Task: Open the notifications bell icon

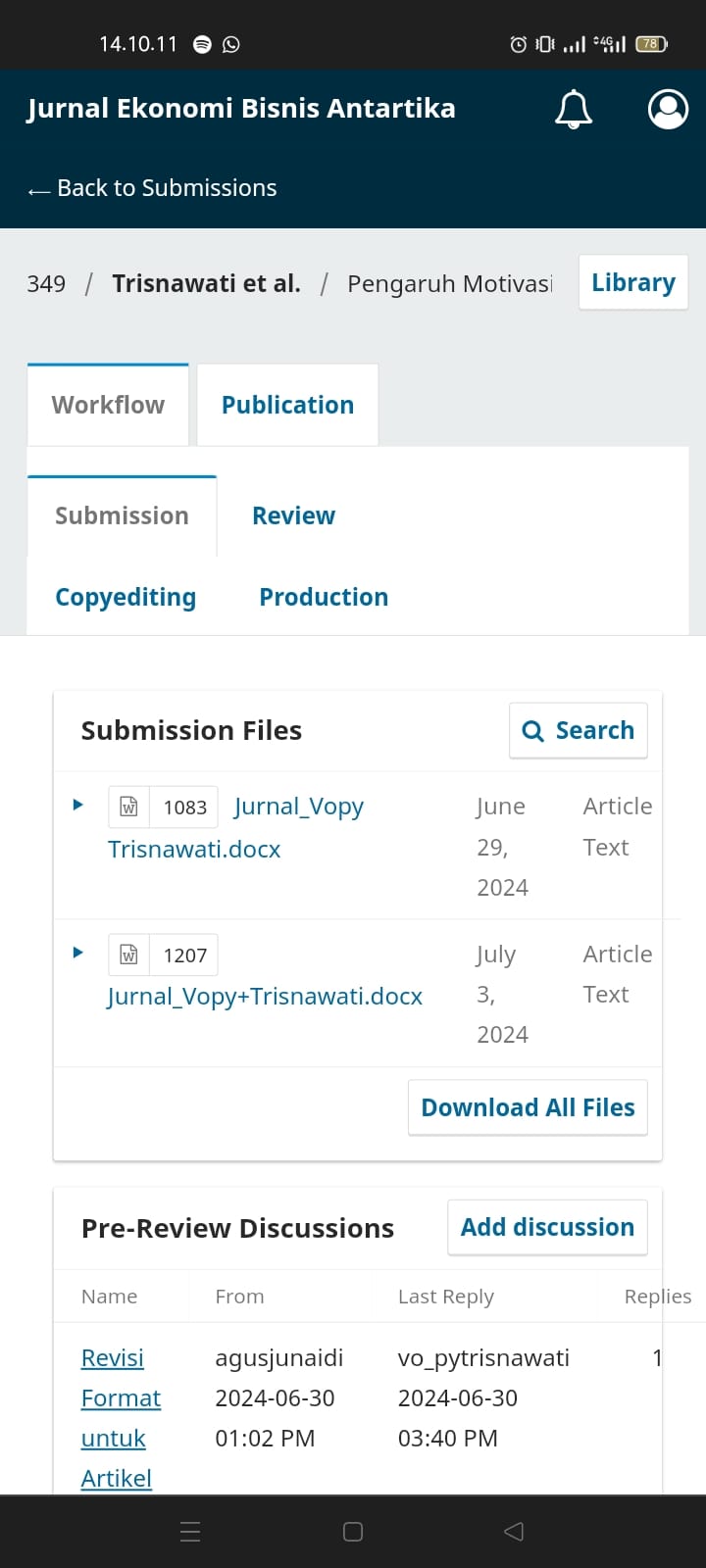Action: point(574,109)
